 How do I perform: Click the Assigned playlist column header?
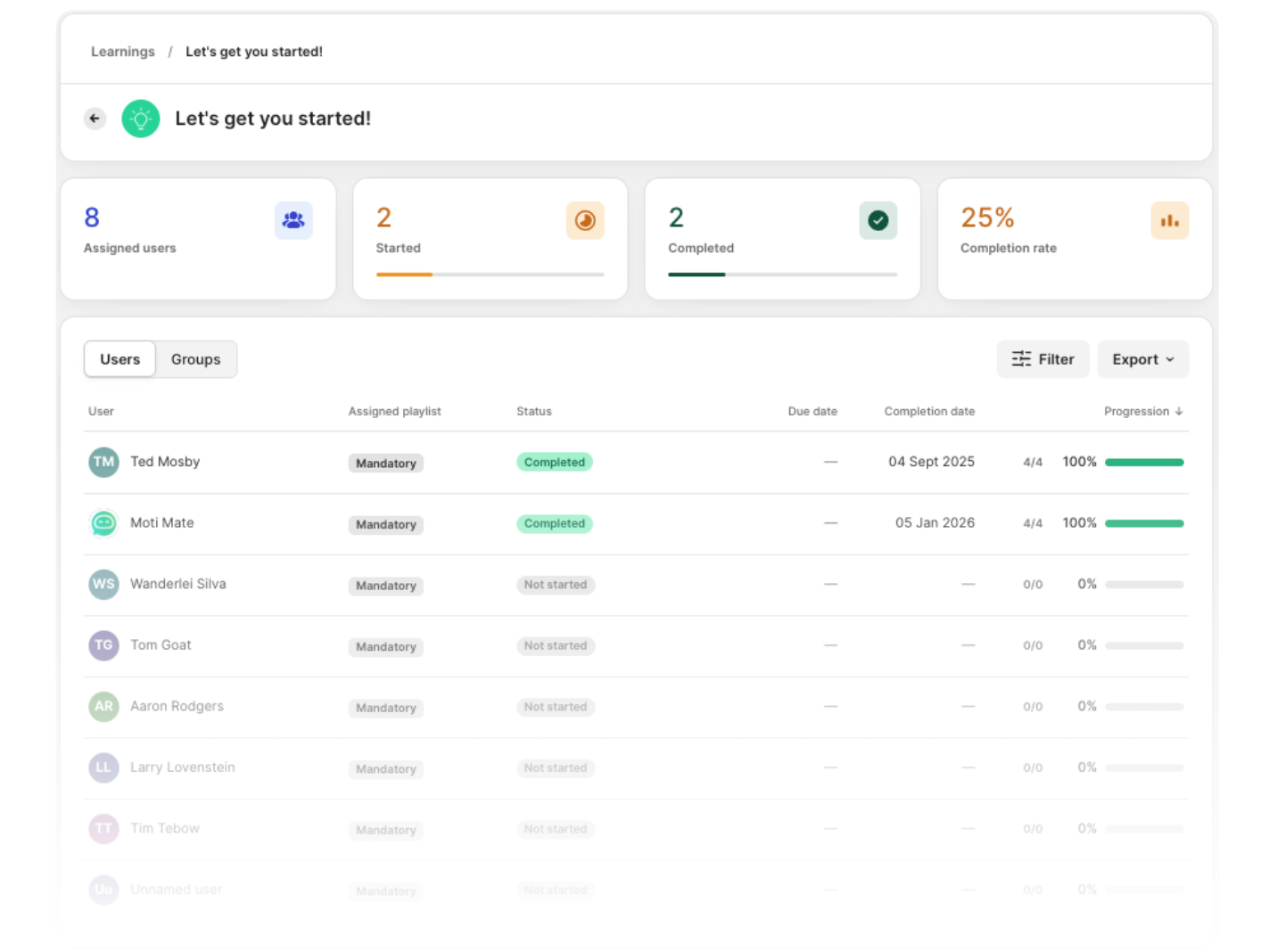tap(395, 411)
